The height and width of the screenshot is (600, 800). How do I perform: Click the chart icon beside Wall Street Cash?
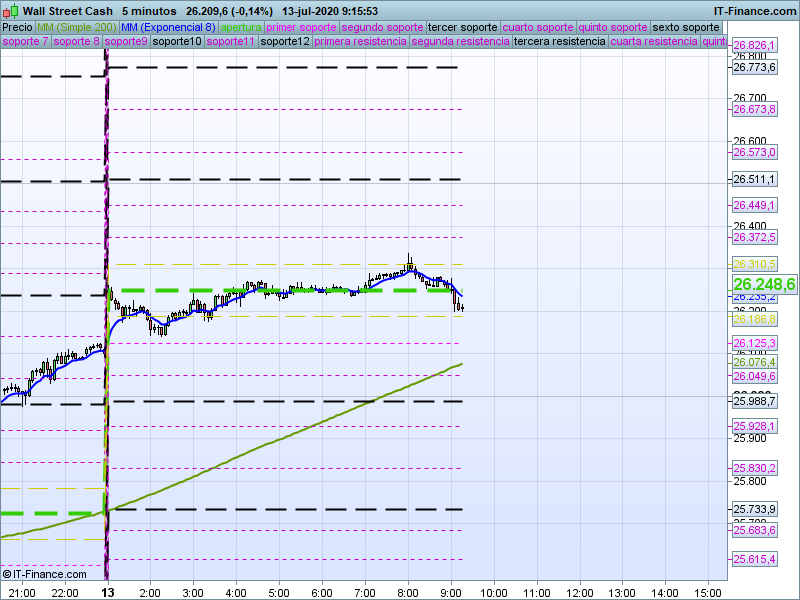[x=10, y=11]
